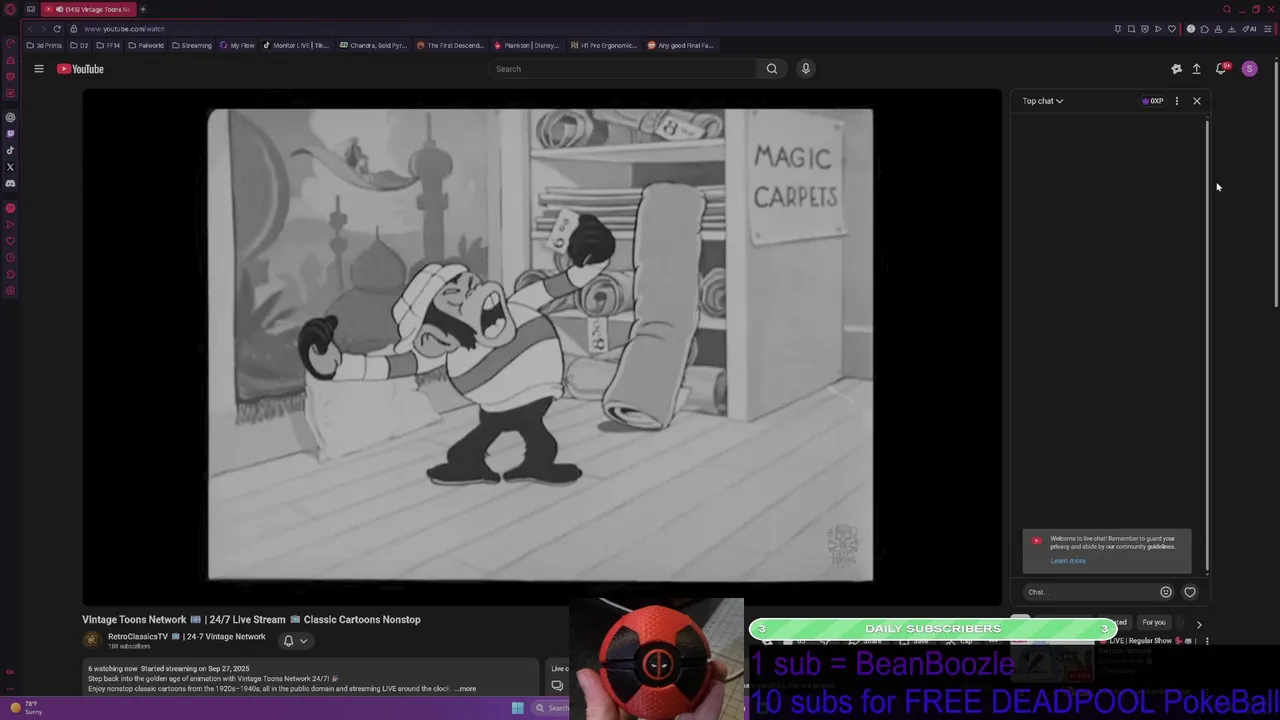This screenshot has width=1280, height=720.
Task: Go to the YouTube home logo
Action: (x=80, y=69)
